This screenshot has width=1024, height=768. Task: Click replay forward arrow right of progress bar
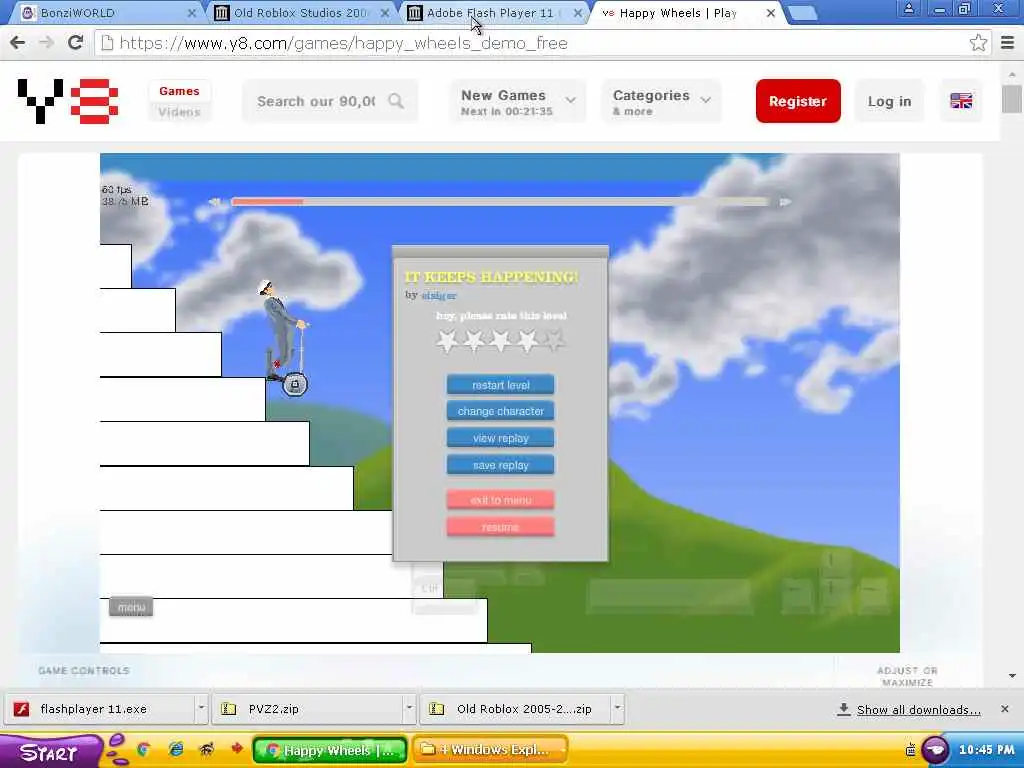click(x=786, y=202)
